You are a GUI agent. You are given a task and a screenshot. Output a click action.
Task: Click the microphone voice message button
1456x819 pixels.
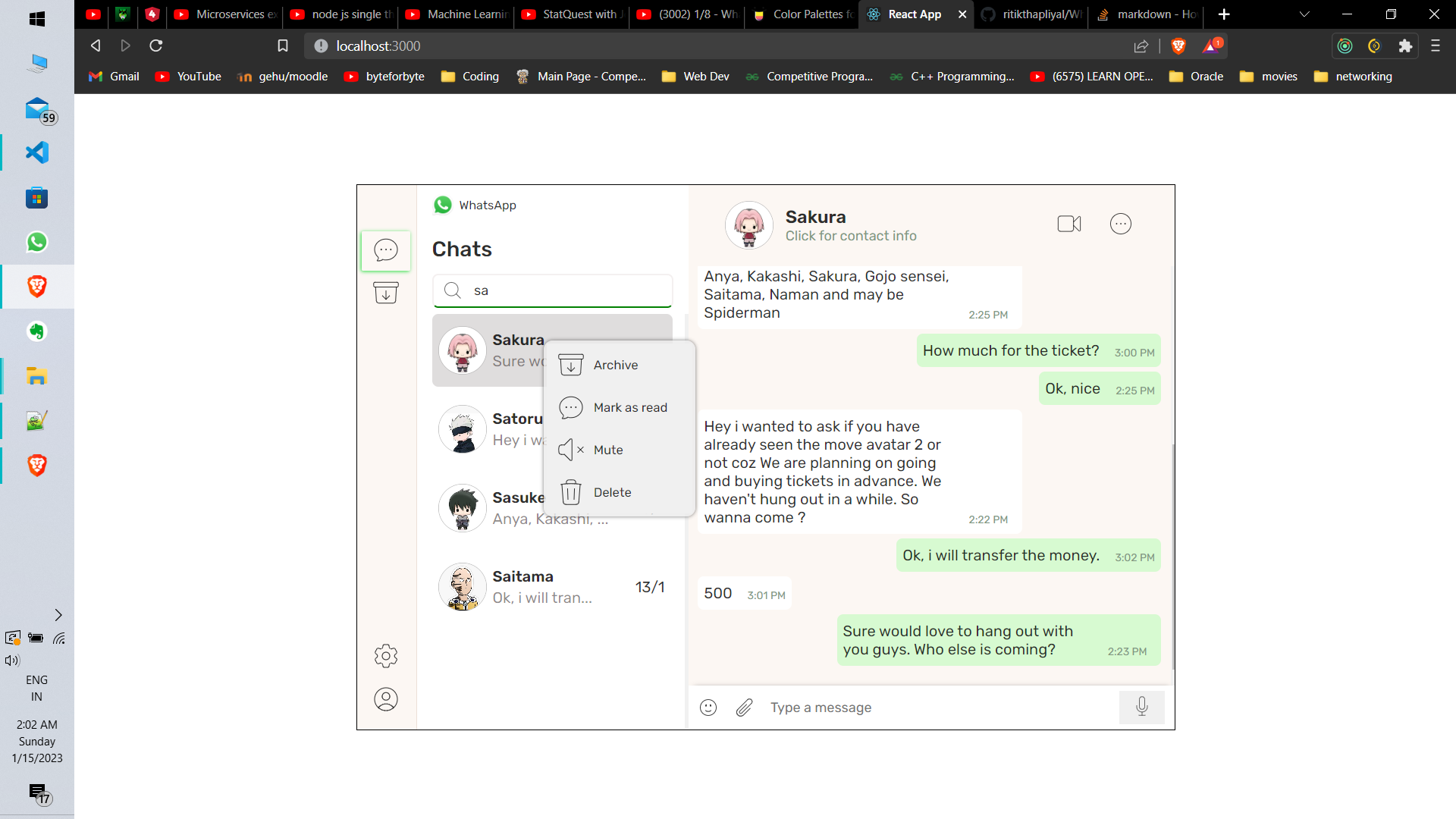(x=1142, y=707)
